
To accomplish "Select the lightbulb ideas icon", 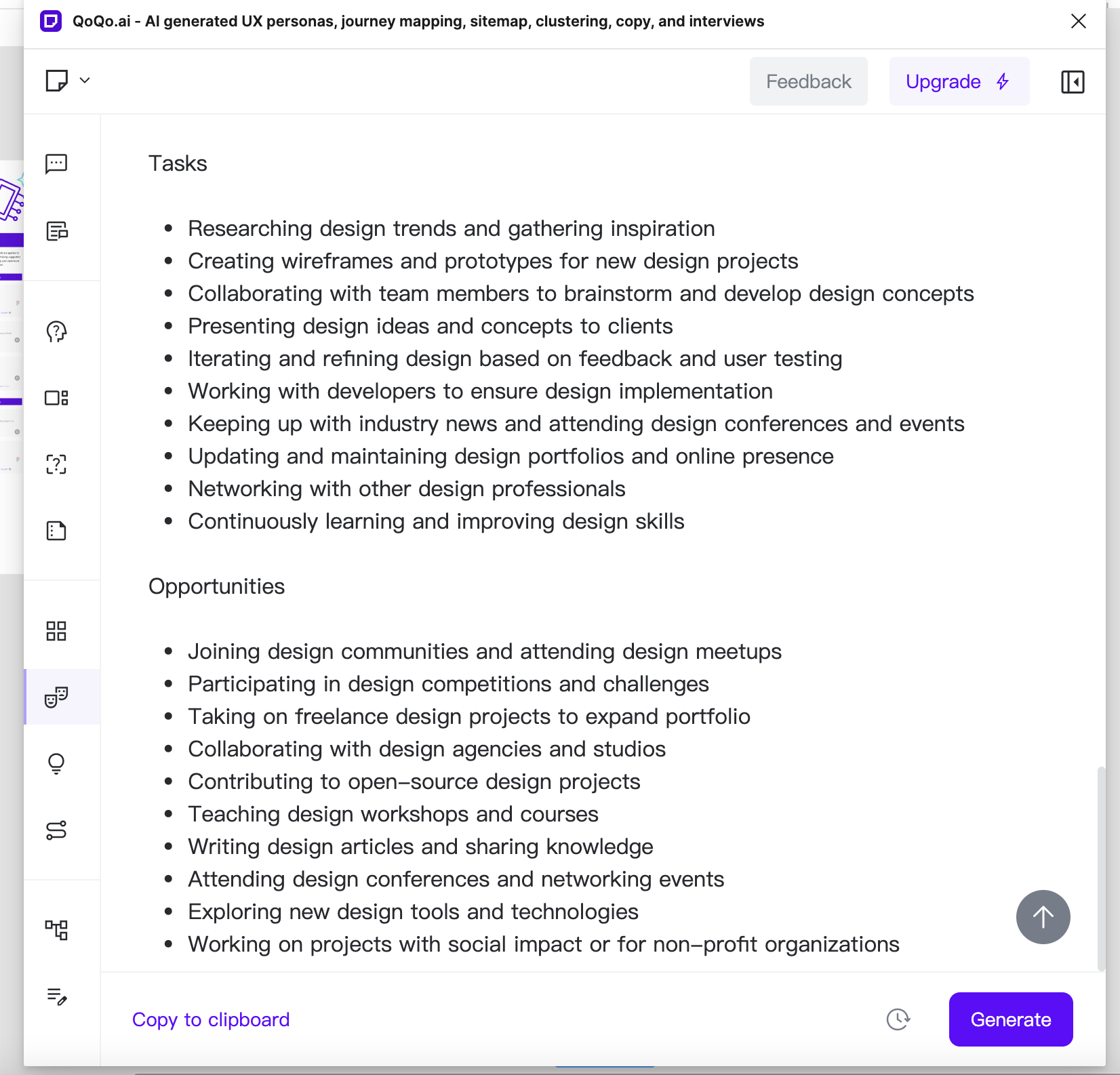I will click(56, 764).
